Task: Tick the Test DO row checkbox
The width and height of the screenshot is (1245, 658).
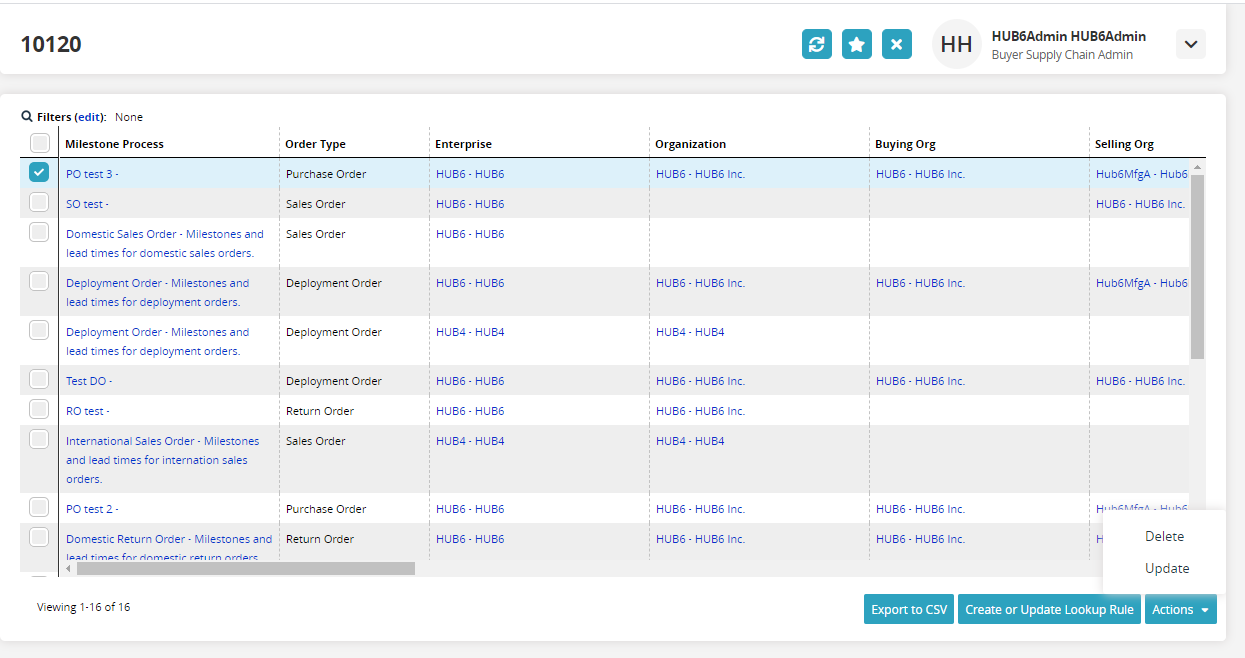Action: 39,380
